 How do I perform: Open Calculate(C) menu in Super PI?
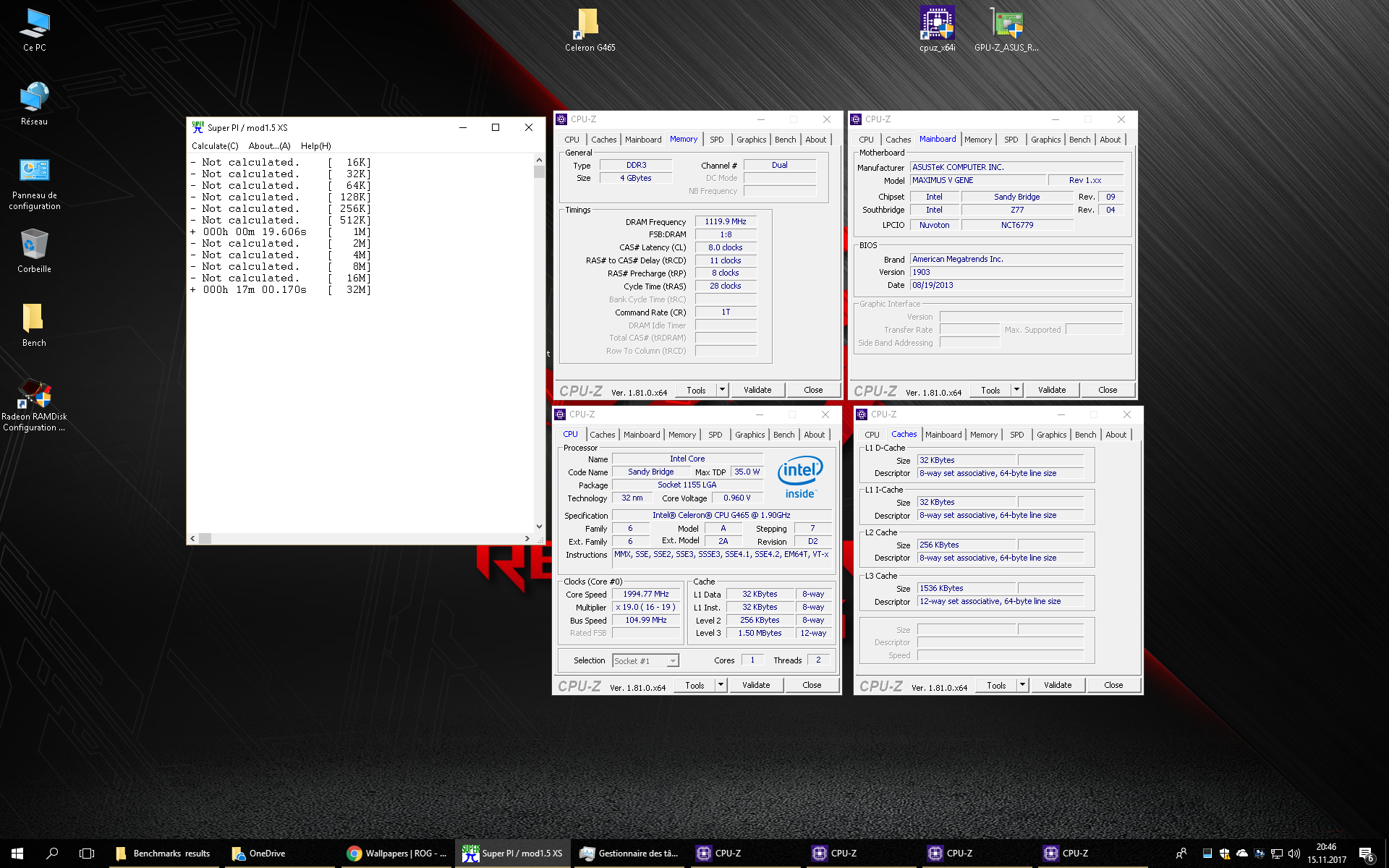[x=215, y=146]
